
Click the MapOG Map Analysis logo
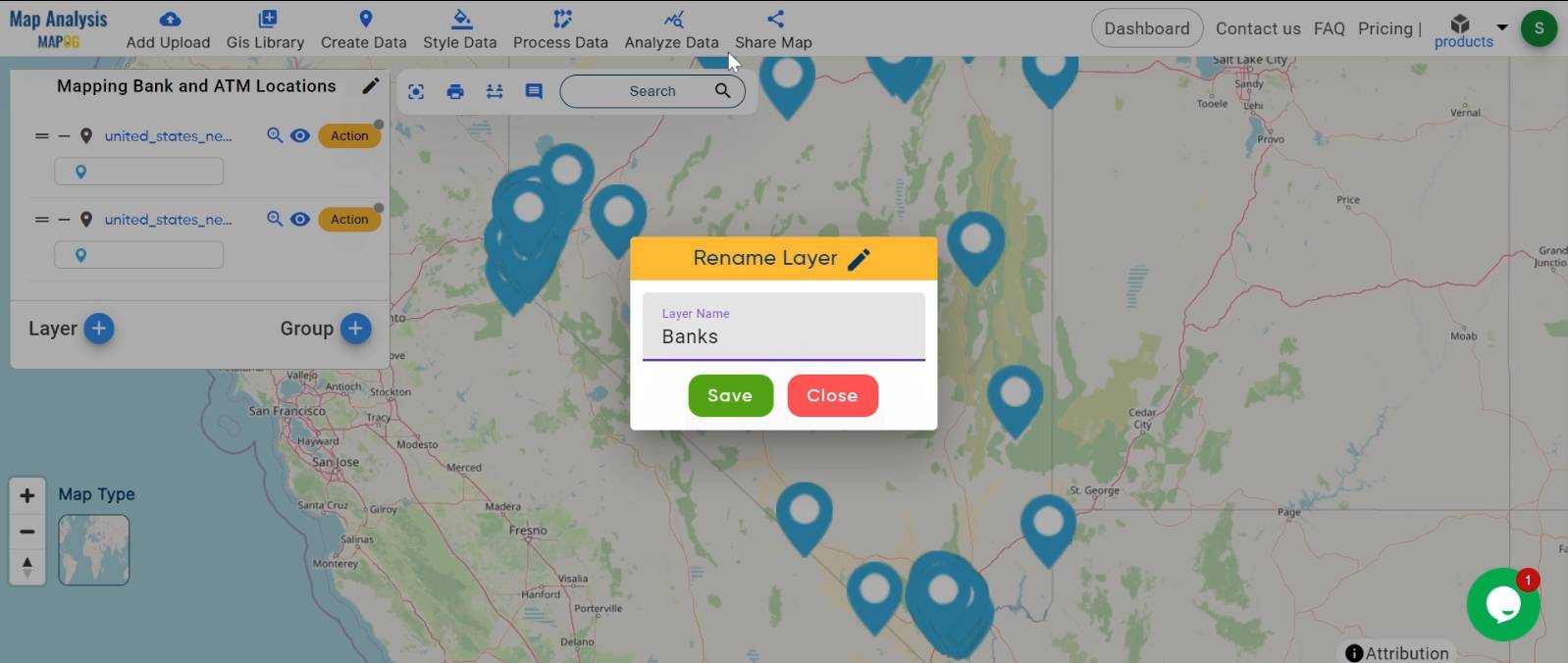coord(58,28)
